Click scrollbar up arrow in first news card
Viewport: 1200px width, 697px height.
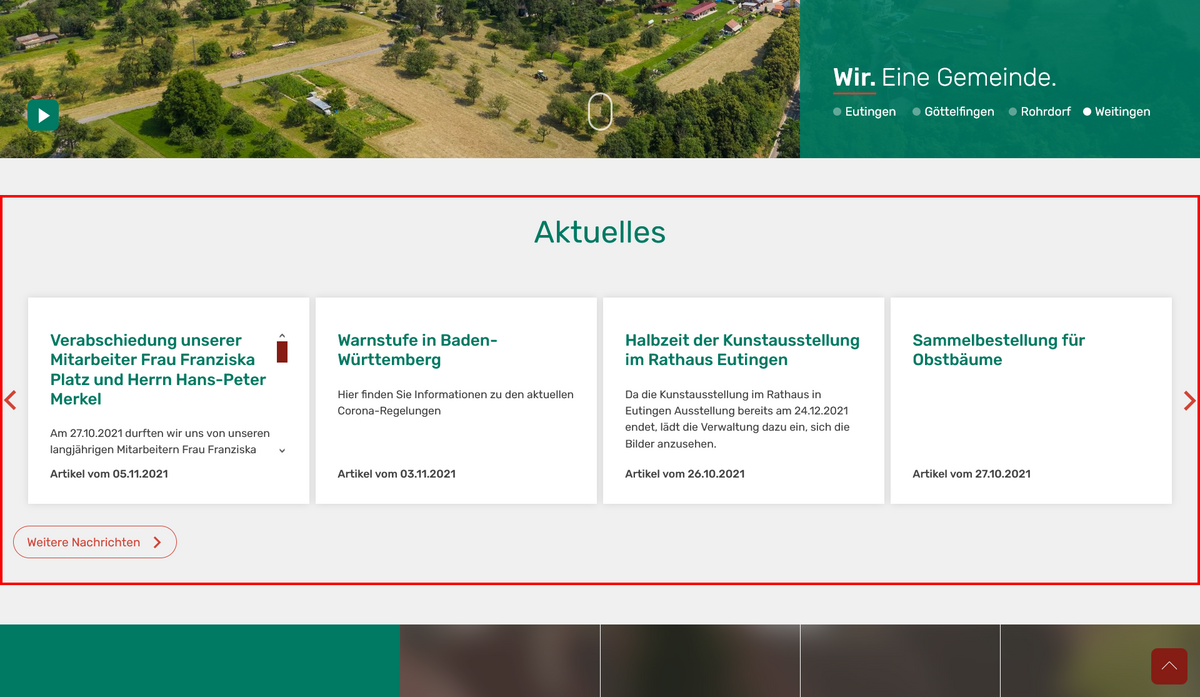(x=282, y=336)
